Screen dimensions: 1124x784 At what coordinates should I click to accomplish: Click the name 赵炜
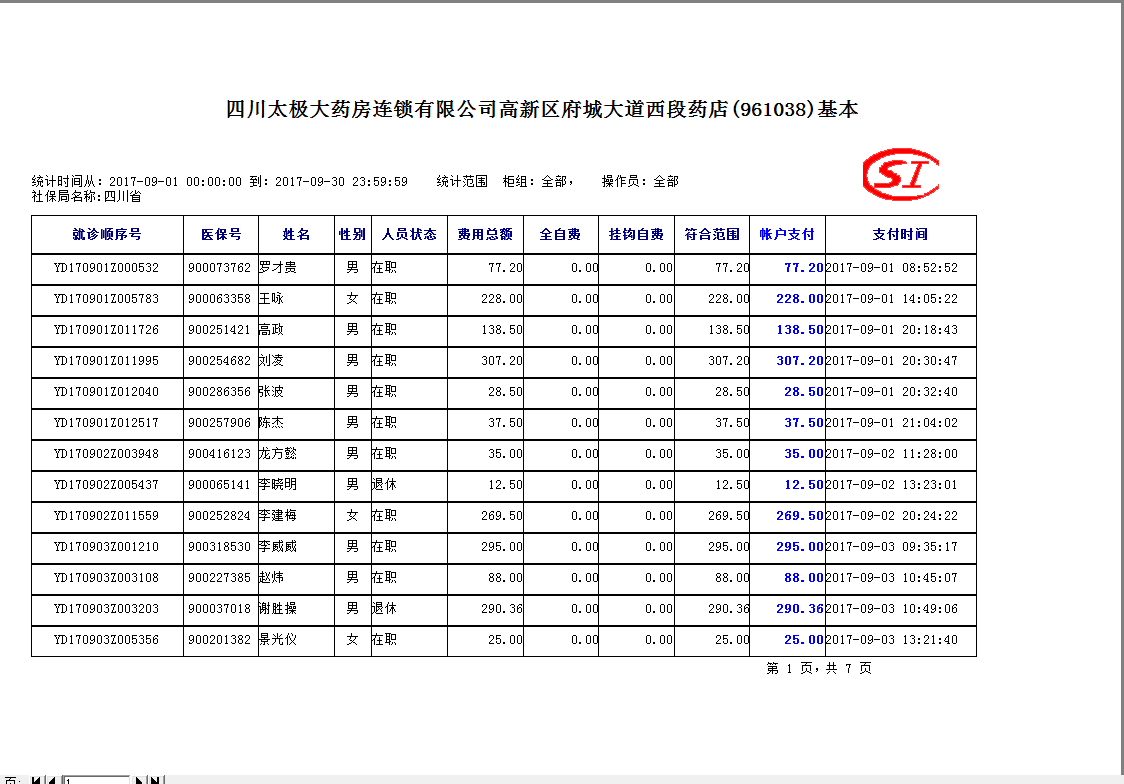click(272, 577)
